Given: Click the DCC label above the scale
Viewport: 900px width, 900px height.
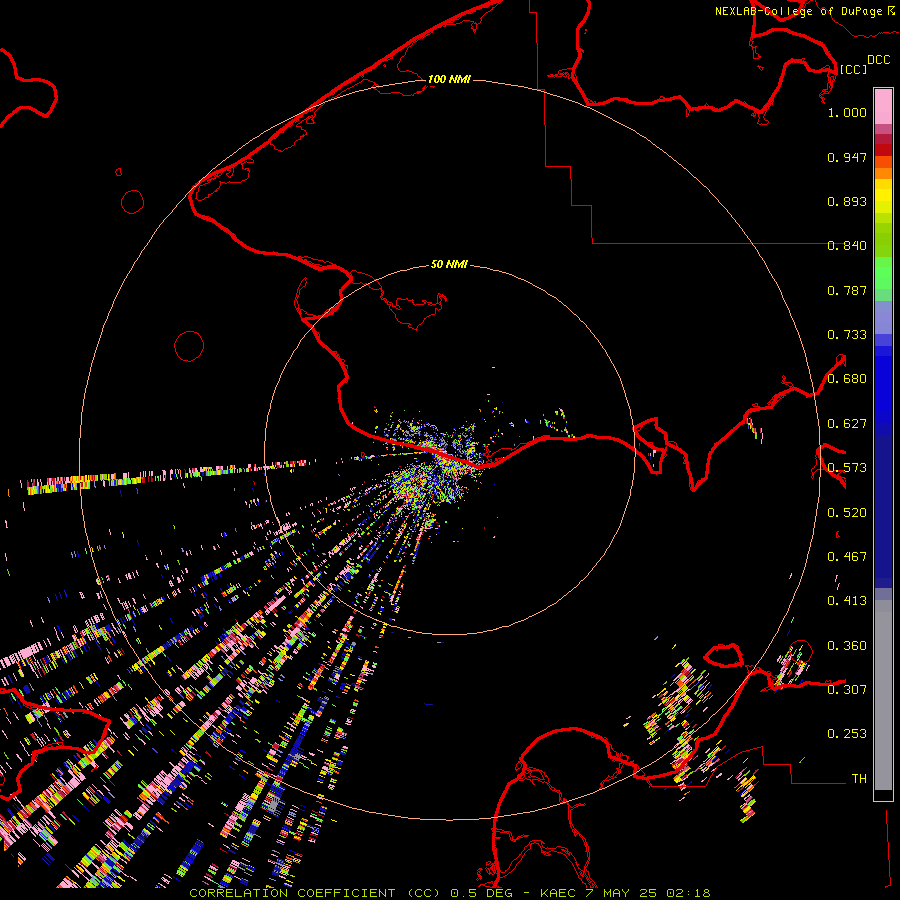Looking at the screenshot, I should [x=879, y=60].
